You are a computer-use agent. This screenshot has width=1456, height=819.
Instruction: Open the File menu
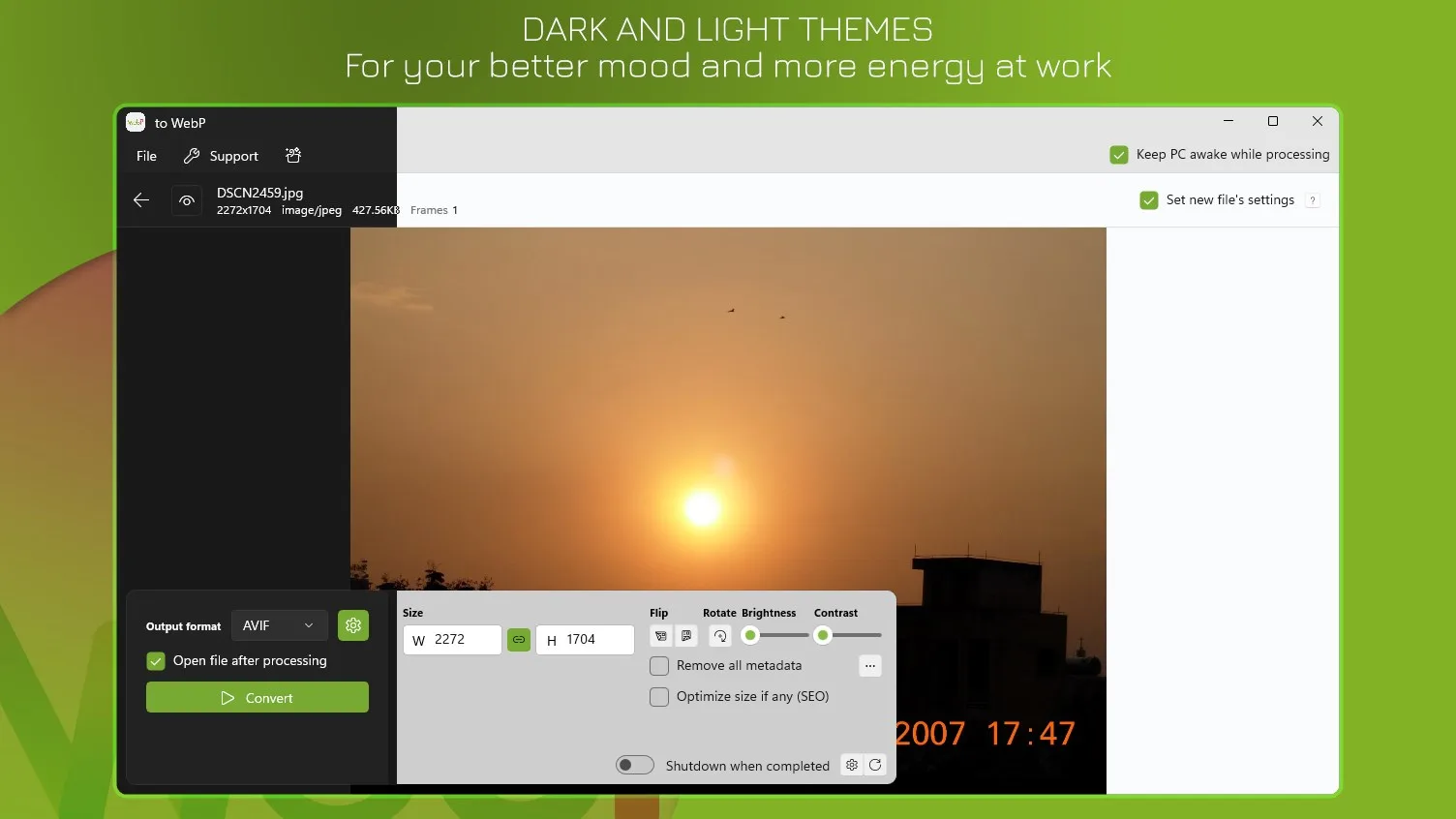(x=146, y=156)
